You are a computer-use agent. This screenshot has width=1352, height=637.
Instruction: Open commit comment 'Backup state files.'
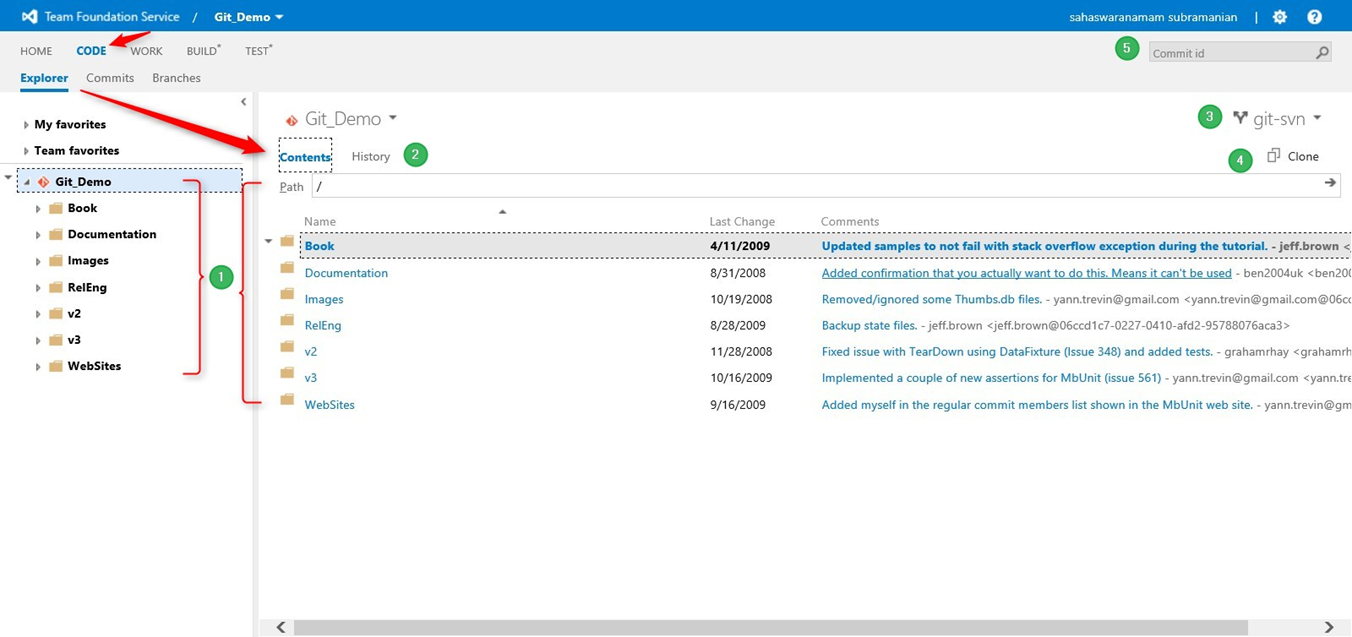coord(869,325)
